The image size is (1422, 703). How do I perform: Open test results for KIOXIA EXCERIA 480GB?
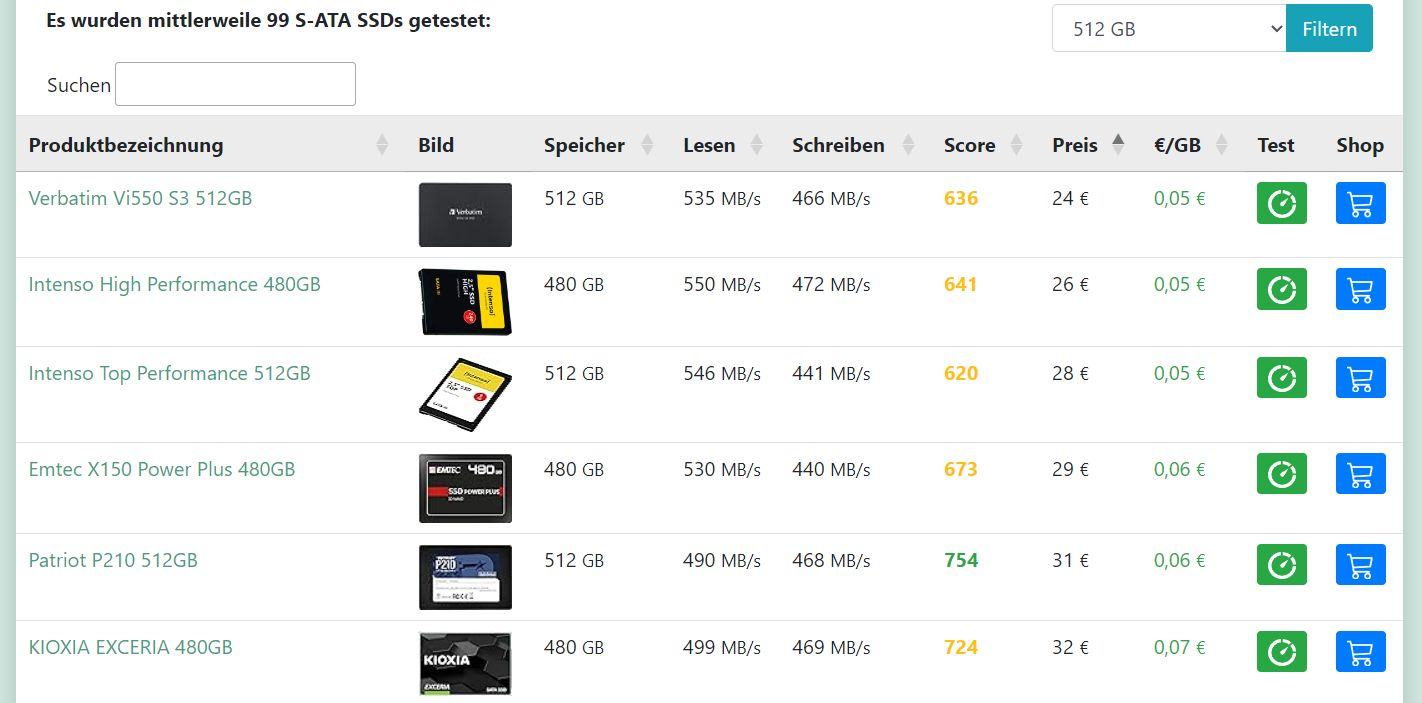(x=1281, y=652)
